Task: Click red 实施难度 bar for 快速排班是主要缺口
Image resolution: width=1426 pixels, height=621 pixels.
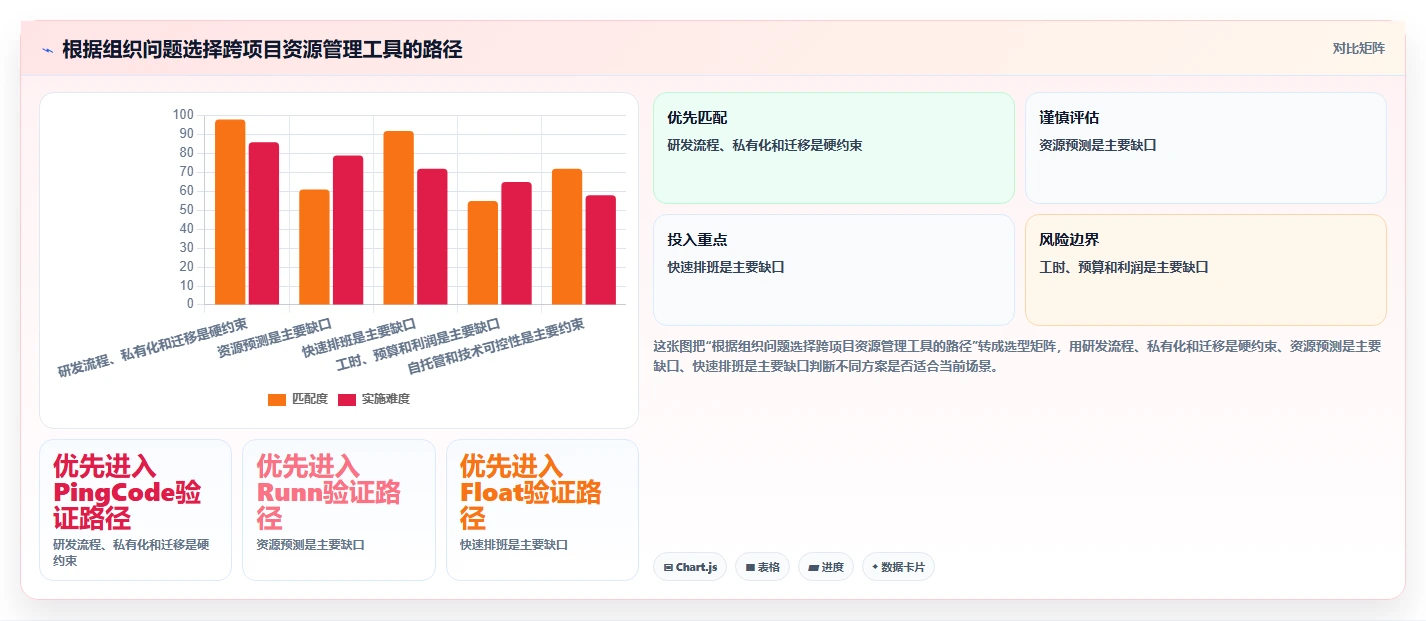Action: [x=432, y=237]
